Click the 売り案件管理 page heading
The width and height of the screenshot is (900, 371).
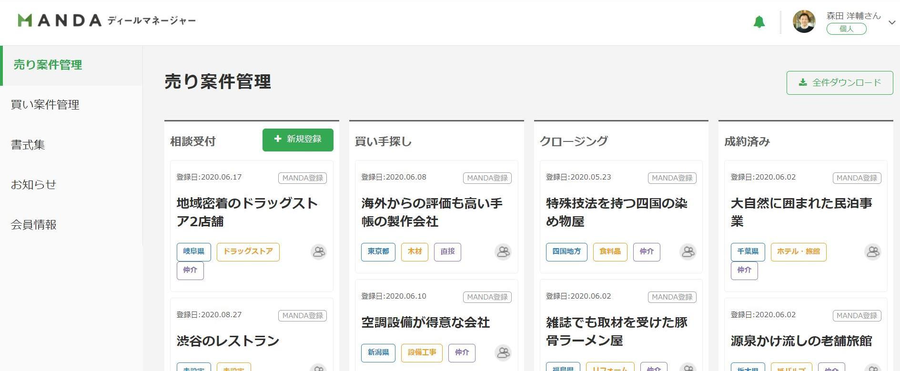218,82
